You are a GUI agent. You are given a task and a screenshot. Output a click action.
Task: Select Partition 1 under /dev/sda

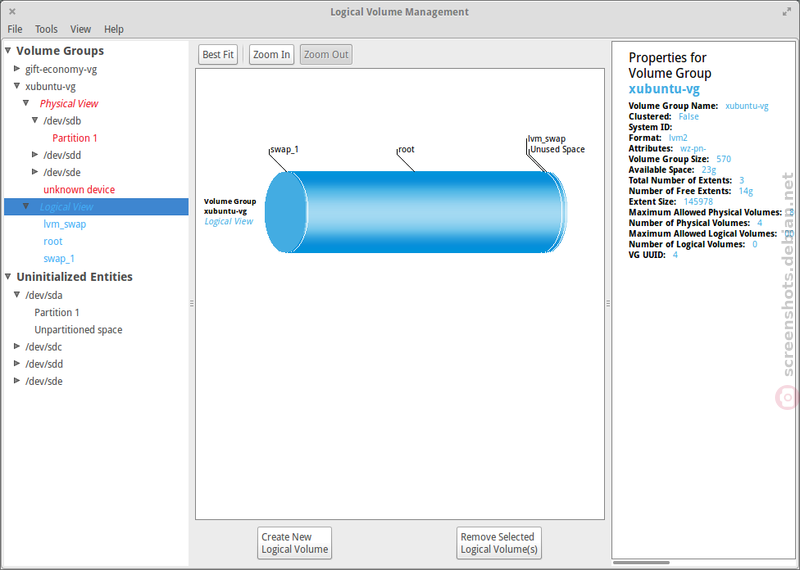(x=57, y=312)
